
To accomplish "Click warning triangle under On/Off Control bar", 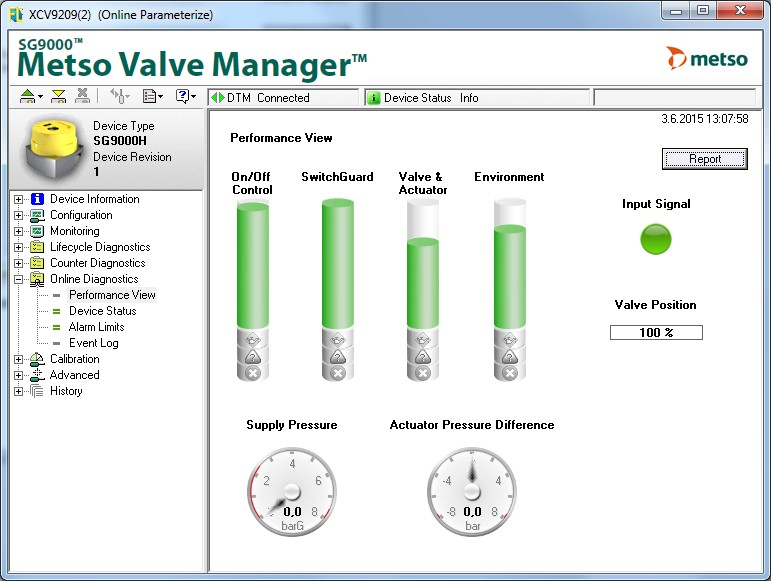I will tap(253, 357).
